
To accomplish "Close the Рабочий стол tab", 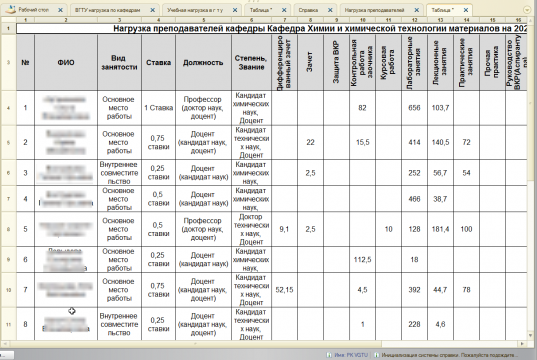I will 60,10.
